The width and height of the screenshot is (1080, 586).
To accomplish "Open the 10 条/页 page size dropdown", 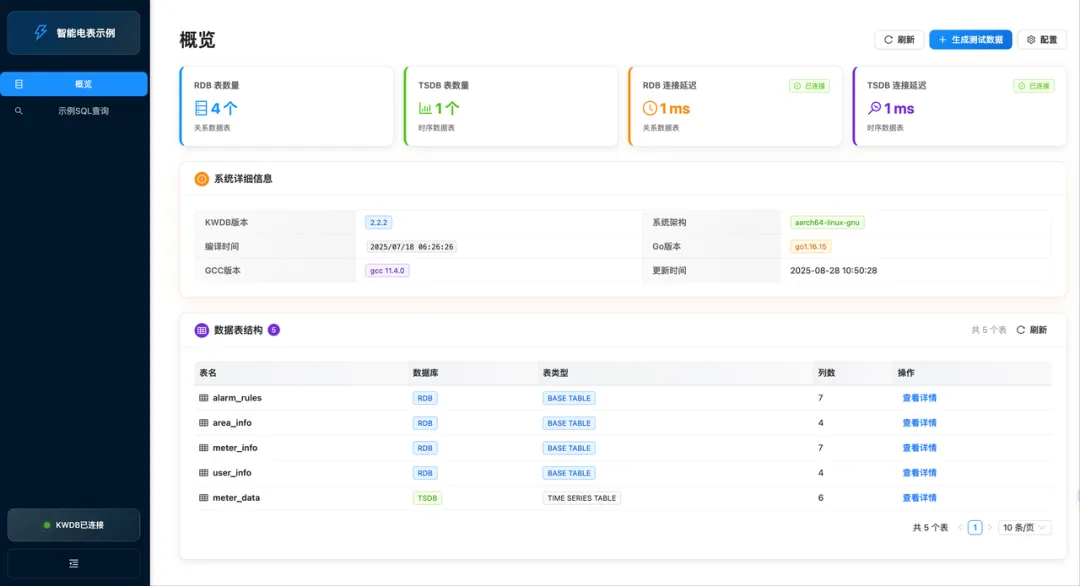I will click(1024, 527).
